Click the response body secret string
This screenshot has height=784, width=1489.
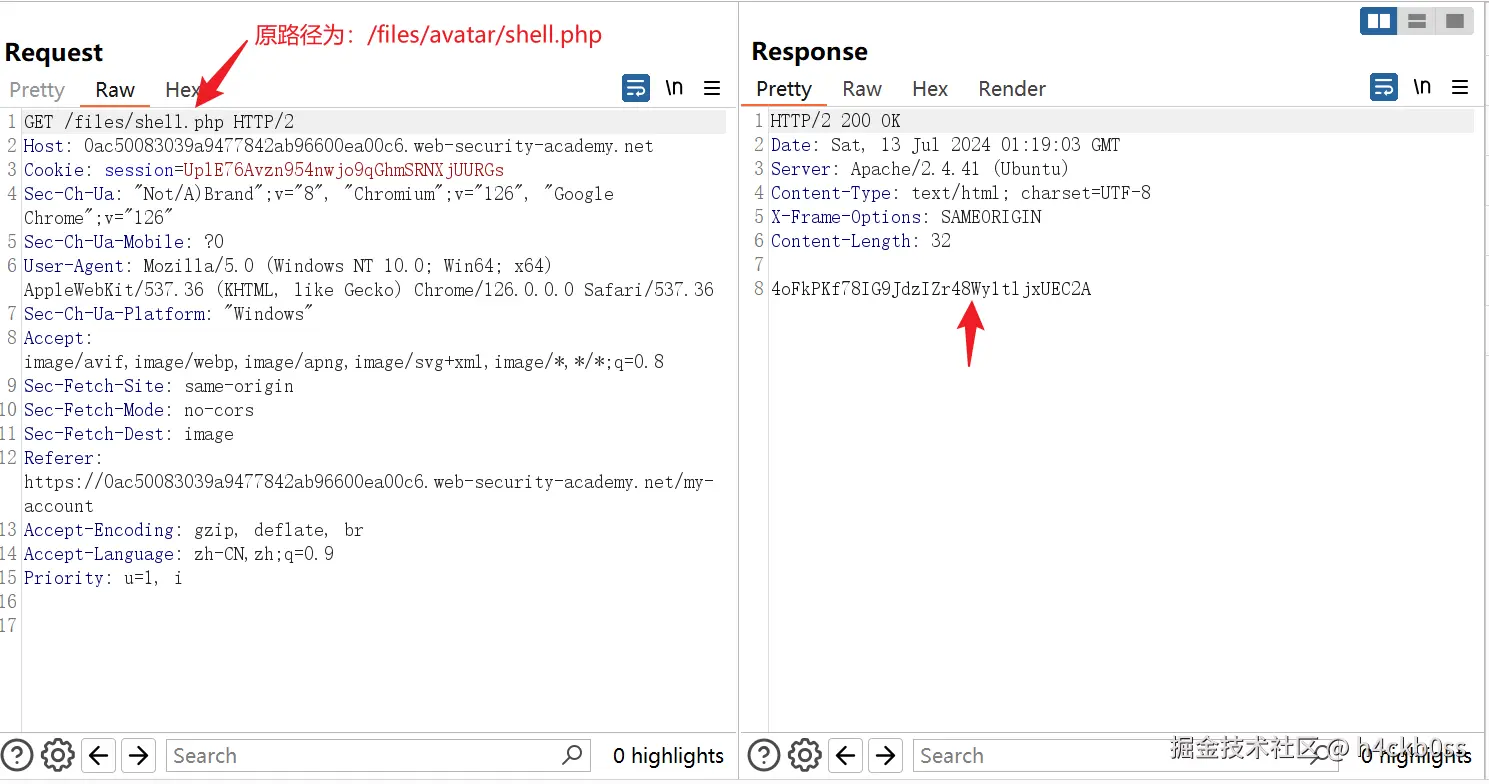[931, 289]
